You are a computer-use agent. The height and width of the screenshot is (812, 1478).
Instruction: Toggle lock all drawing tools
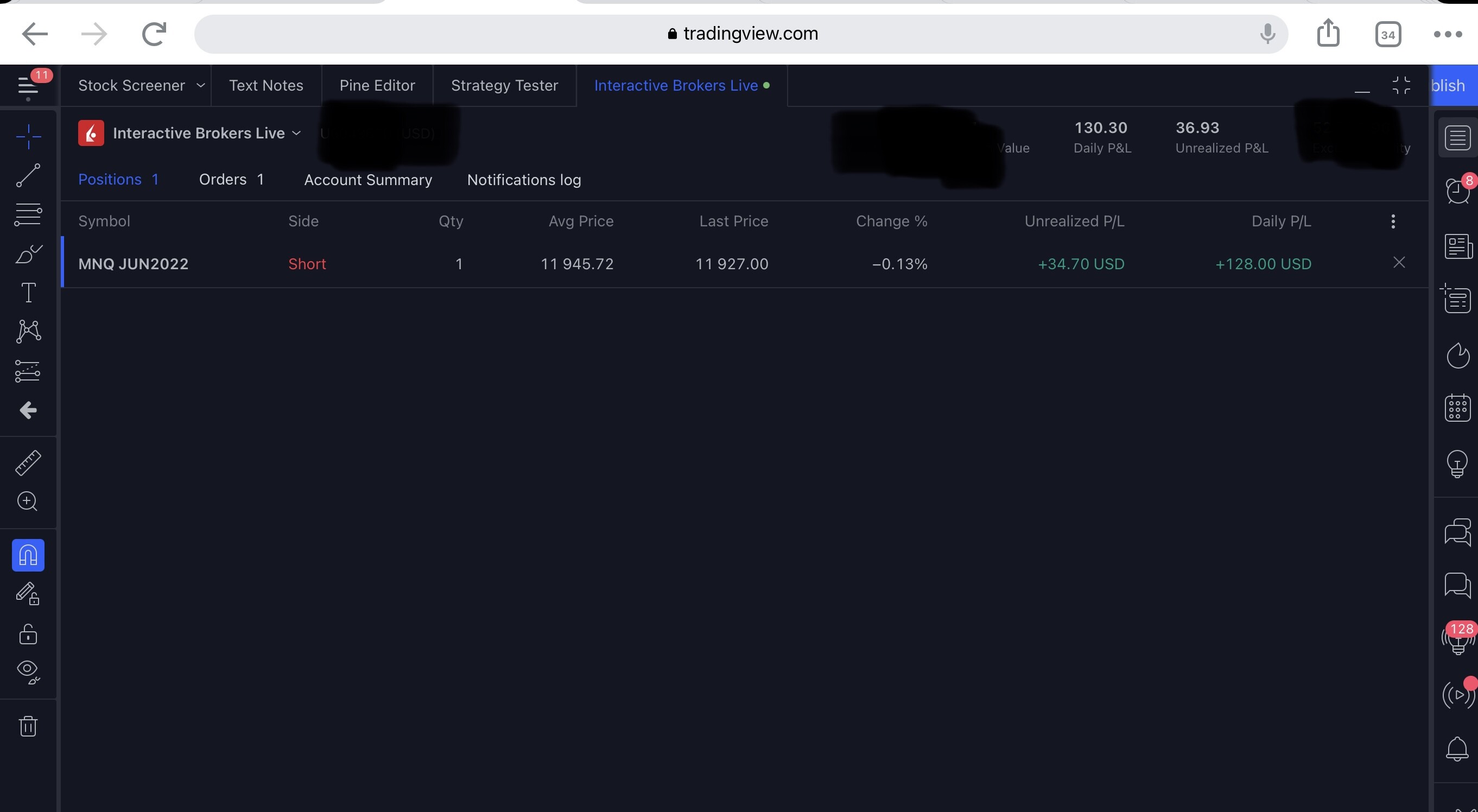tap(28, 633)
